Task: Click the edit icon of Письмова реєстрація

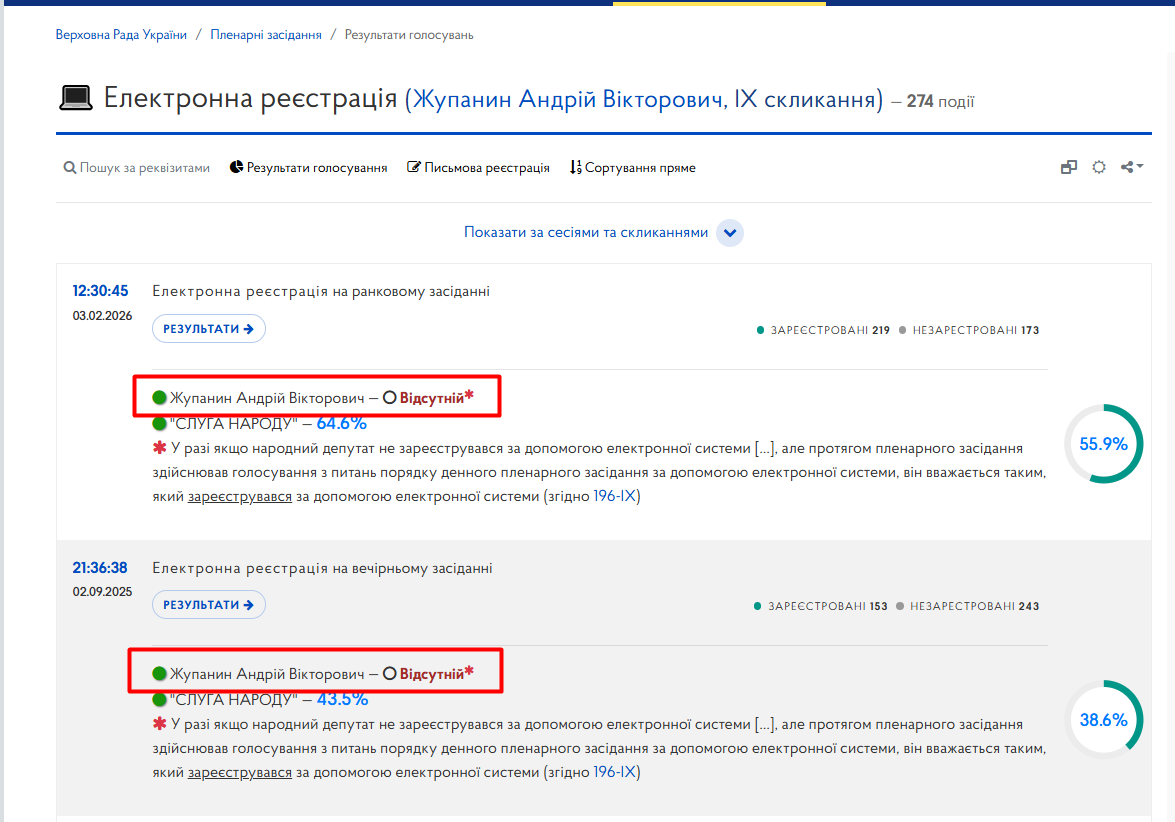Action: [414, 167]
